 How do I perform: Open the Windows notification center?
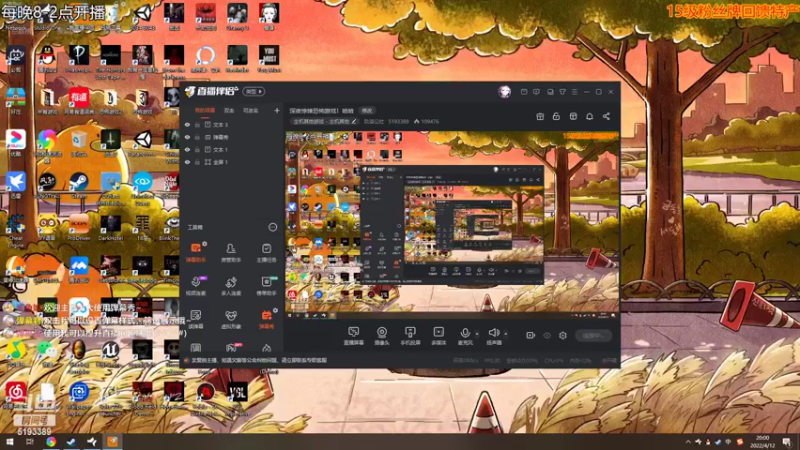pos(788,442)
